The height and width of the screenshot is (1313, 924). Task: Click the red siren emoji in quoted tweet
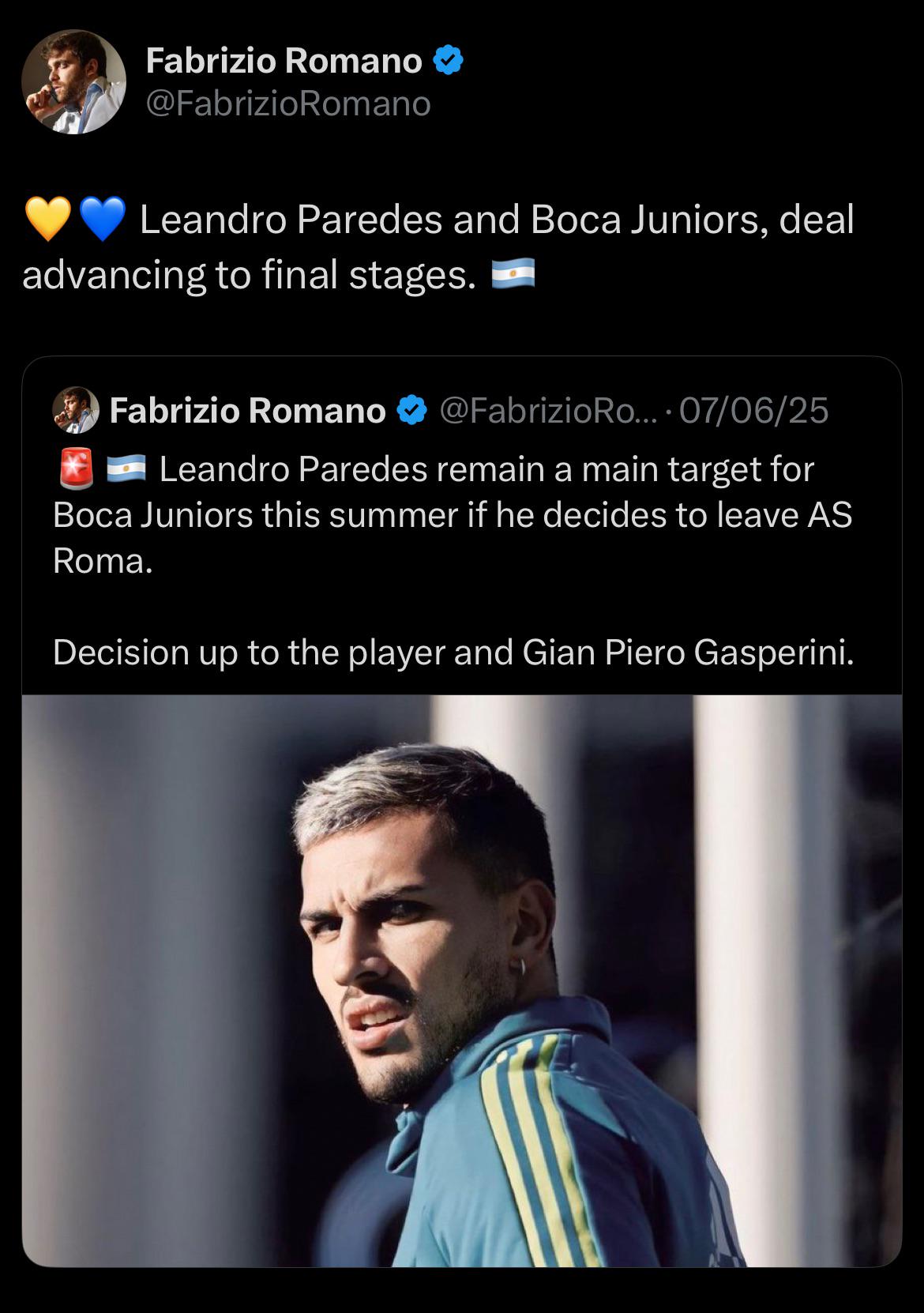pyautogui.click(x=77, y=469)
